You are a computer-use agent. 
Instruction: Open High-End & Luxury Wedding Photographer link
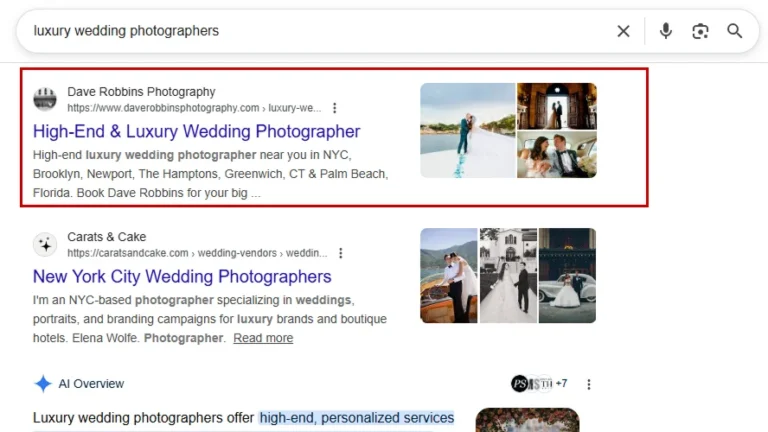tap(196, 131)
